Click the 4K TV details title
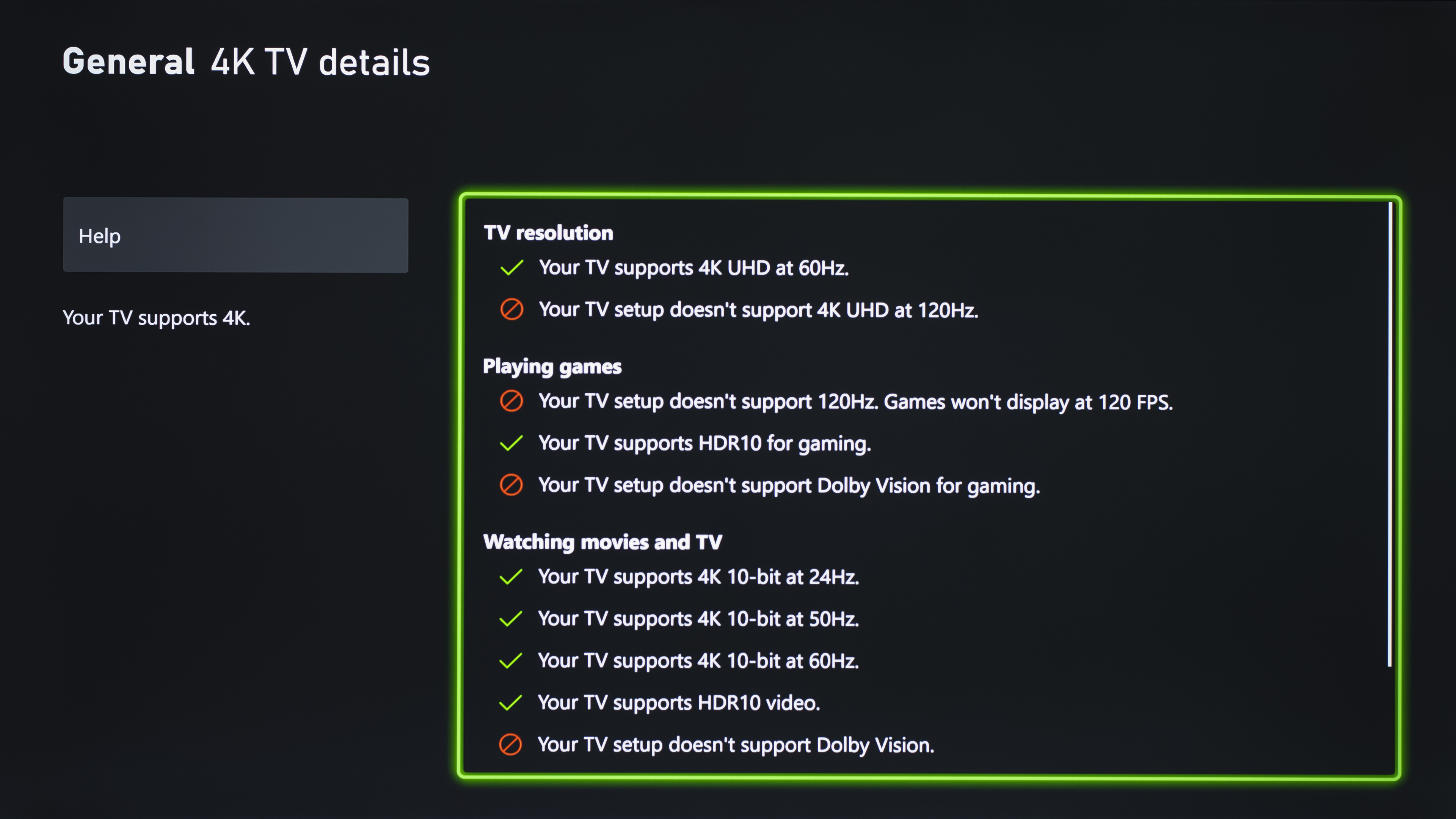 pyautogui.click(x=320, y=61)
